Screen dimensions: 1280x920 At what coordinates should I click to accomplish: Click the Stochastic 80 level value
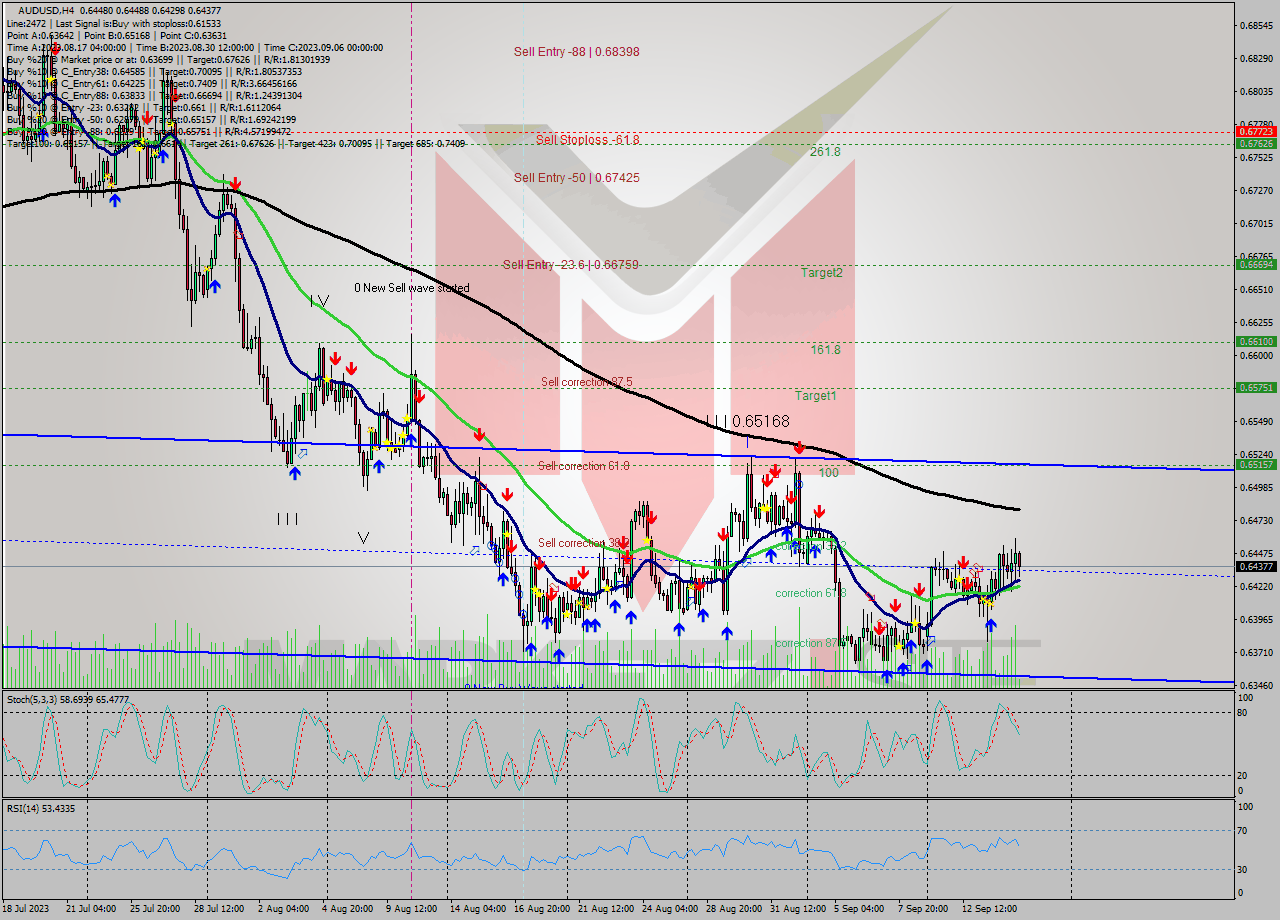1244,713
